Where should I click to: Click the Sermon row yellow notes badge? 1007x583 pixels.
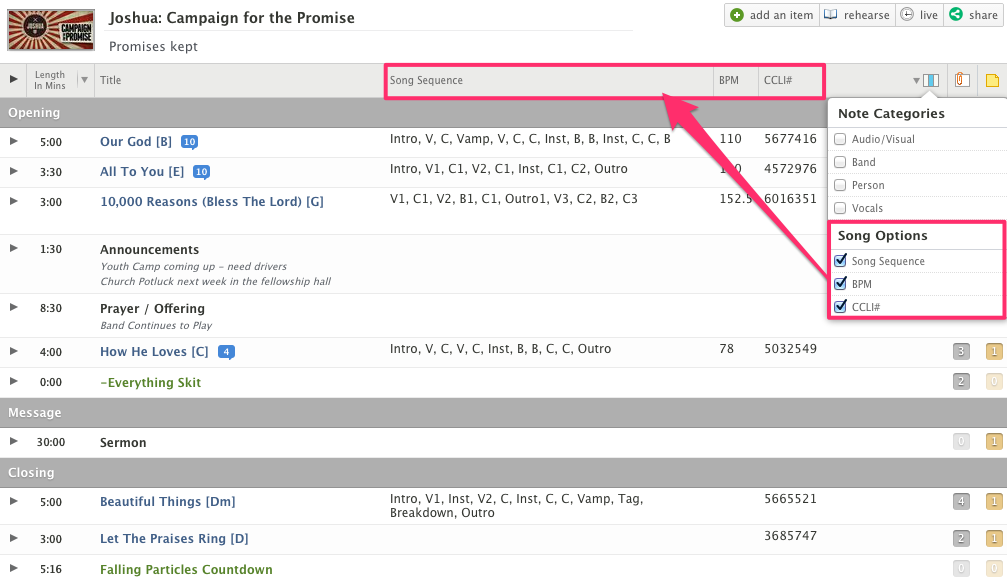(x=993, y=442)
